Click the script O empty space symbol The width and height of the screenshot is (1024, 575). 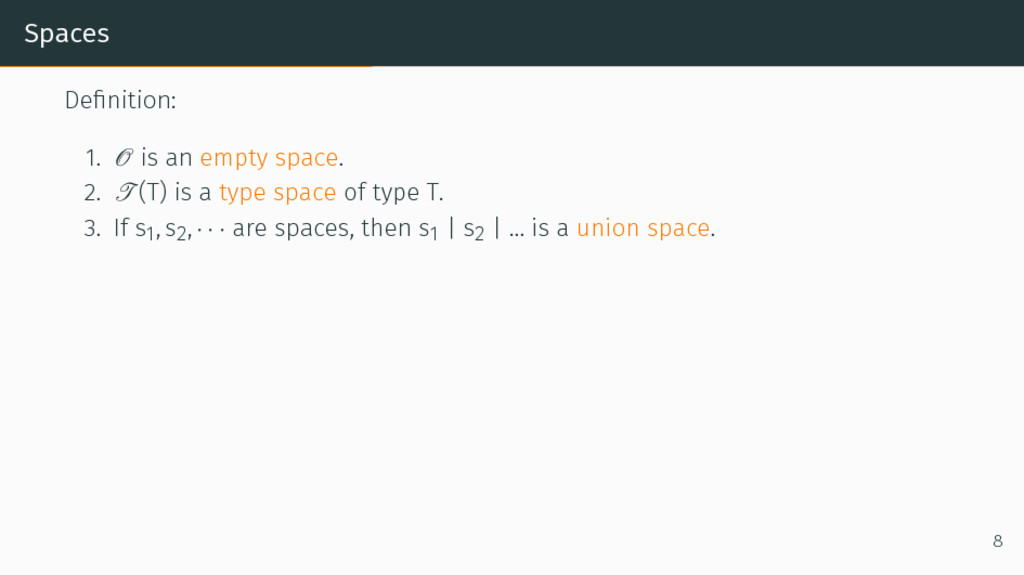[x=122, y=158]
